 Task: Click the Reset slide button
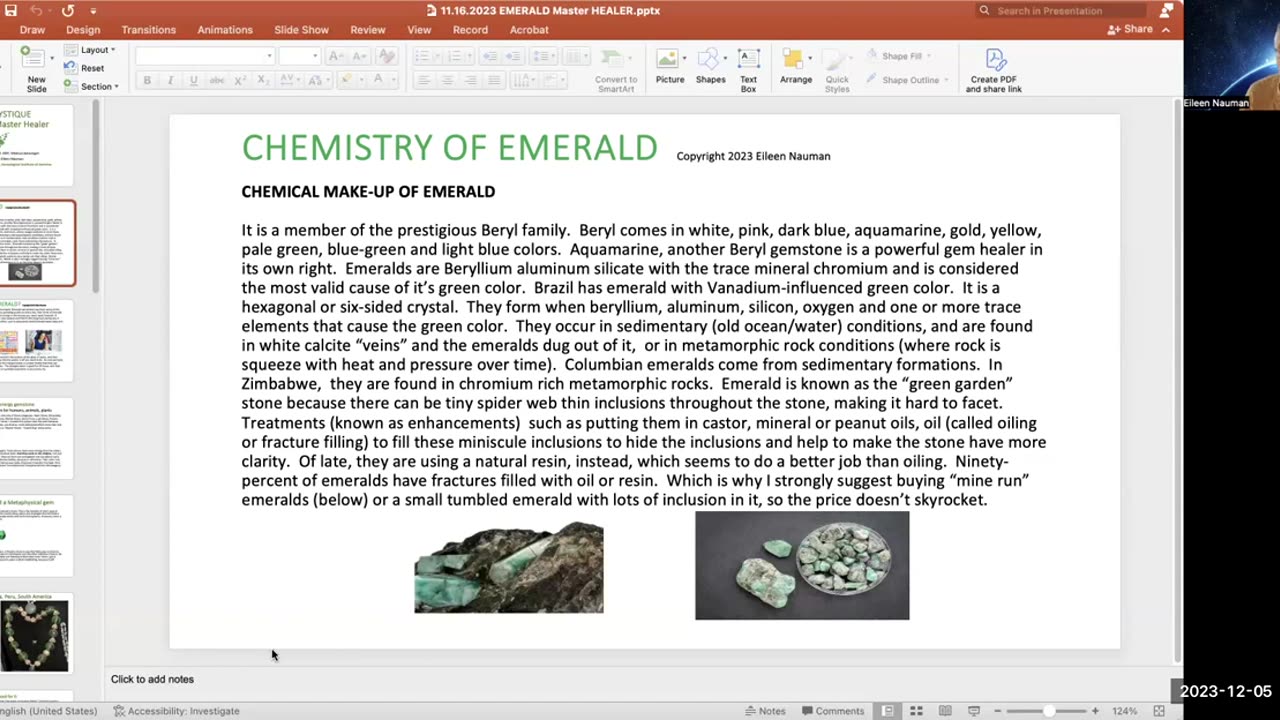84,68
